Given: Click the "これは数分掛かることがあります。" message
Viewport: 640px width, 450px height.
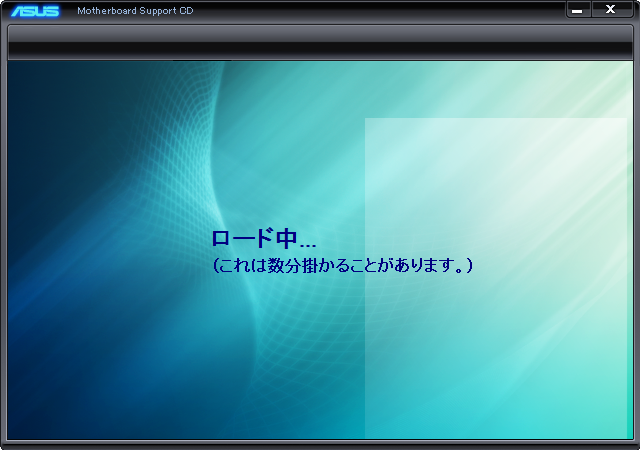Looking at the screenshot, I should coord(342,266).
